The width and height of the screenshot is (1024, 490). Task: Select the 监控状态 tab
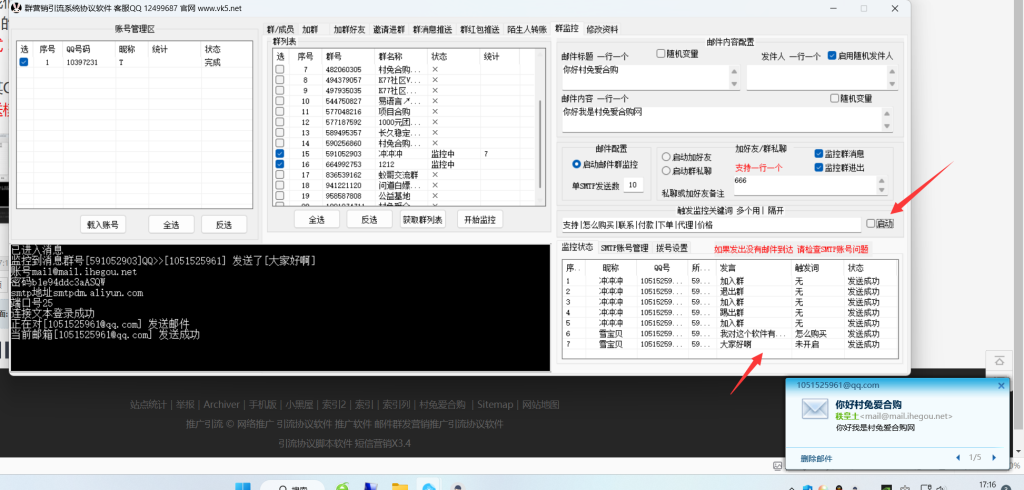point(577,248)
